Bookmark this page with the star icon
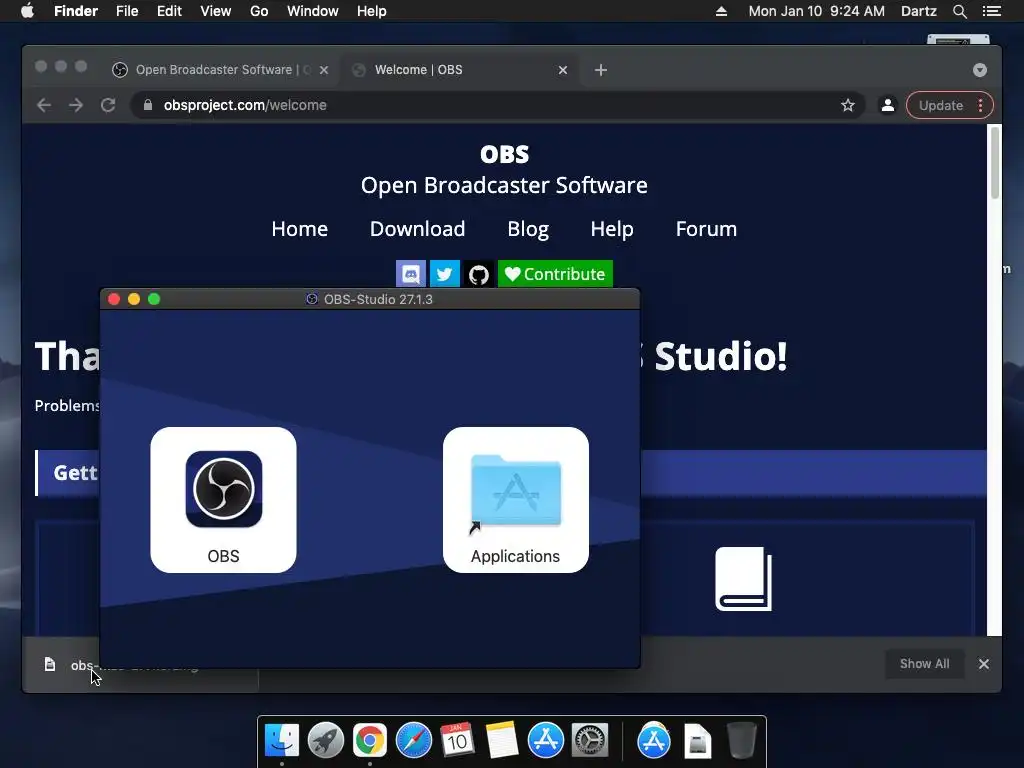 click(848, 105)
